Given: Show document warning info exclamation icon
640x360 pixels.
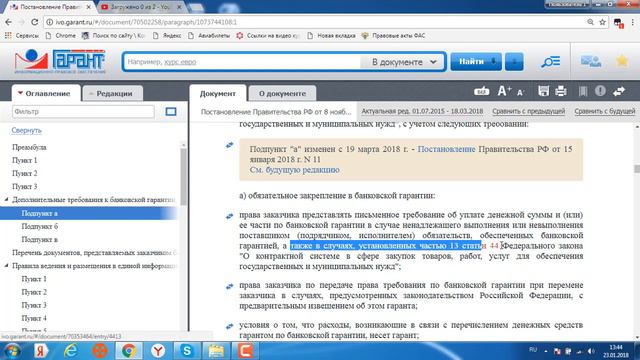Looking at the screenshot, I should 600,91.
